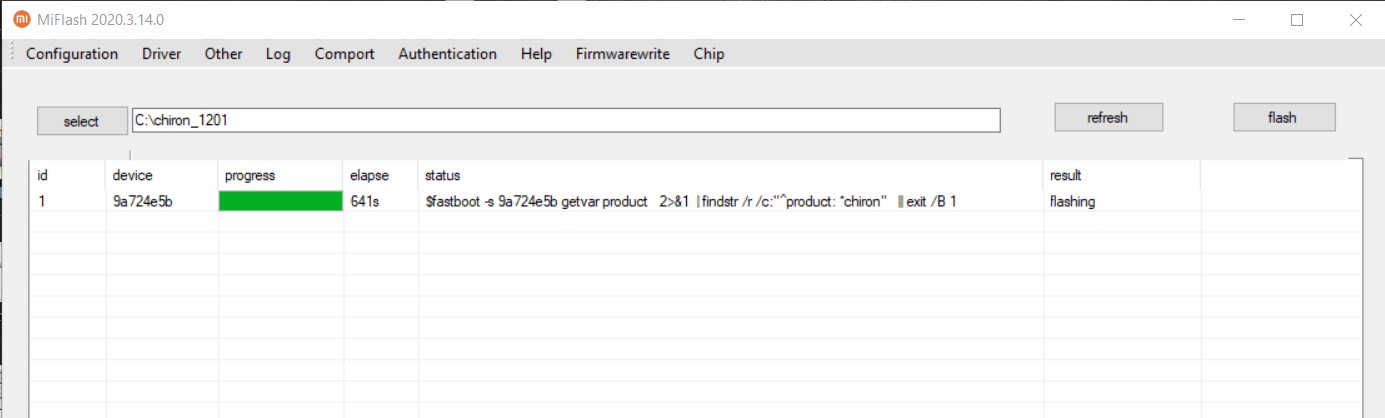Click the refresh button
The height and width of the screenshot is (418, 1385).
pyautogui.click(x=1107, y=117)
